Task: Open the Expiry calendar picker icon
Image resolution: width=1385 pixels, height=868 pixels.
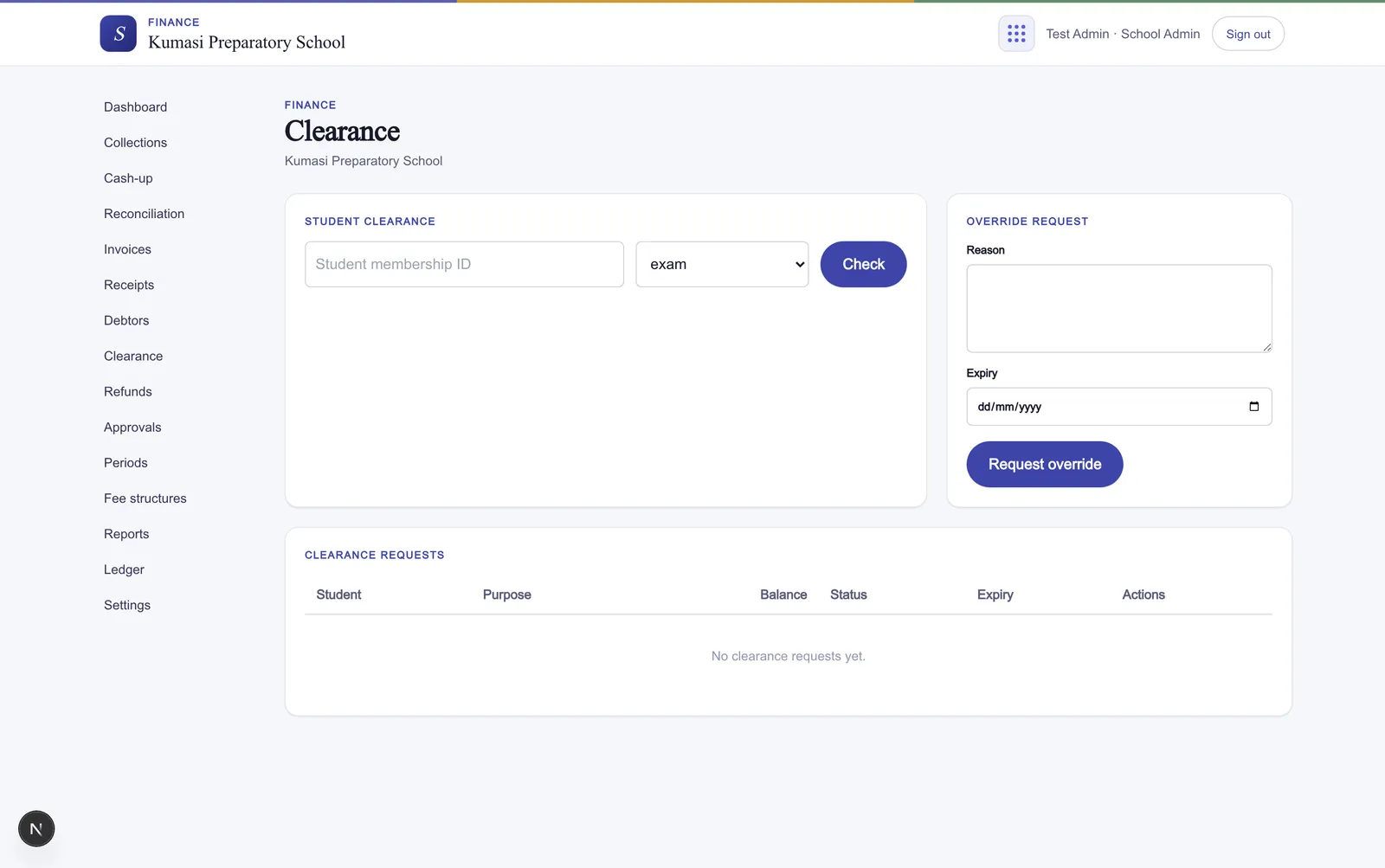Action: coord(1253,407)
